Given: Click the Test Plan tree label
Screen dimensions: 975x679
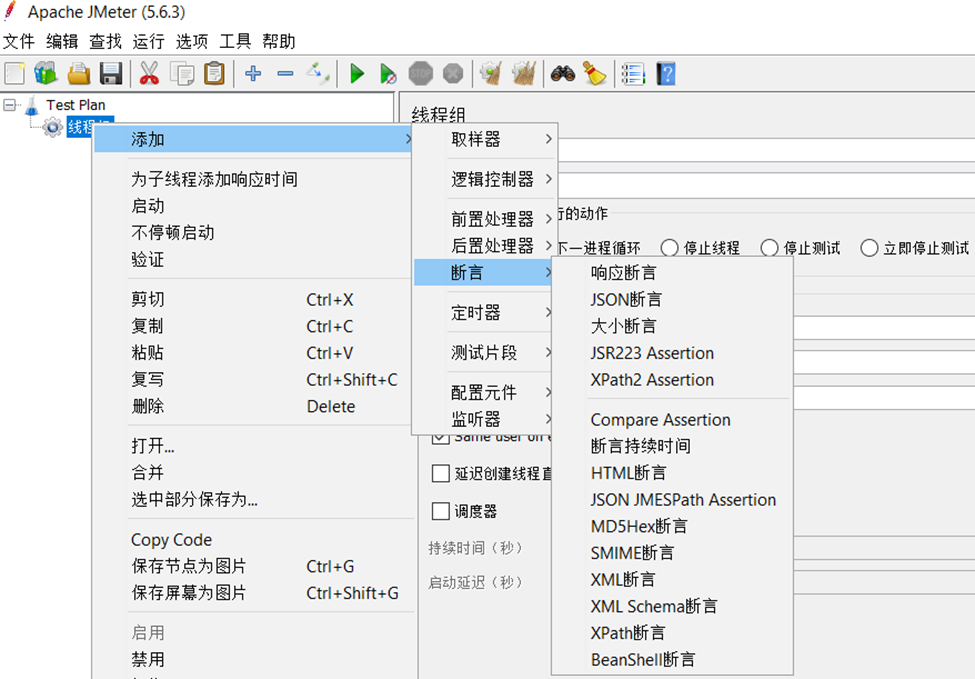Looking at the screenshot, I should (76, 105).
